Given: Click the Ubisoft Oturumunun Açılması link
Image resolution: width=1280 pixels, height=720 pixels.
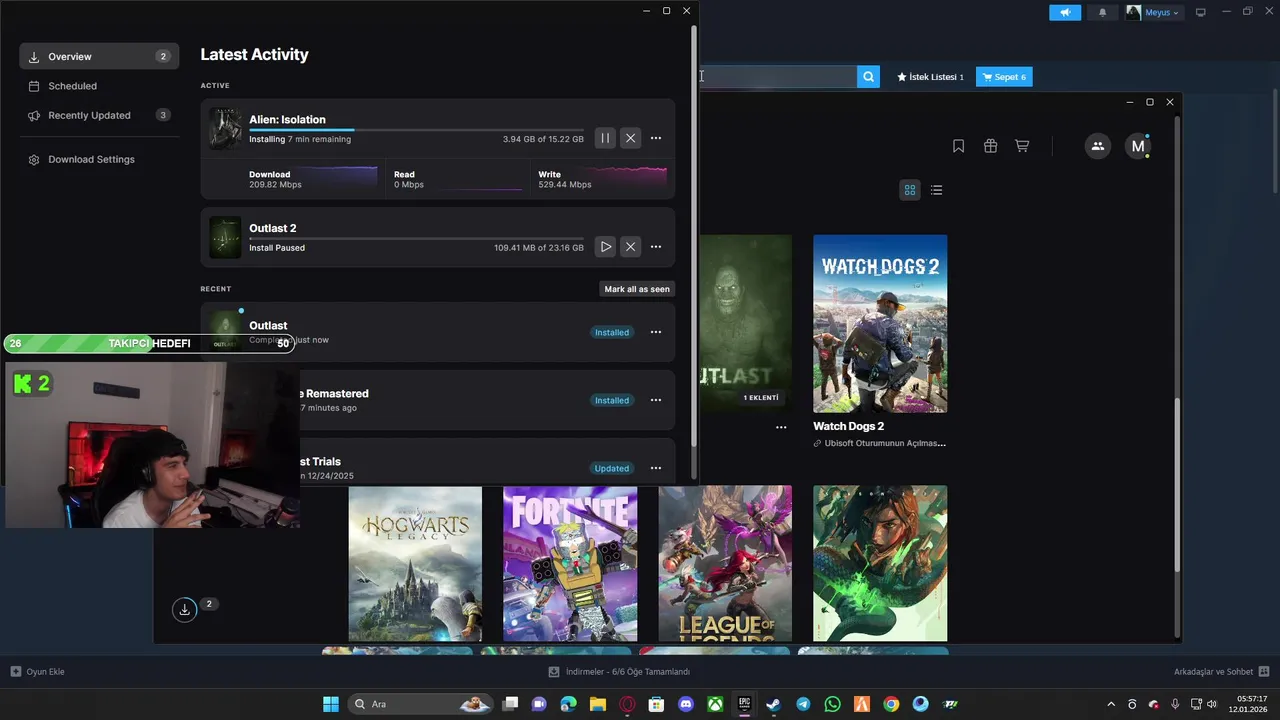Looking at the screenshot, I should (x=880, y=443).
